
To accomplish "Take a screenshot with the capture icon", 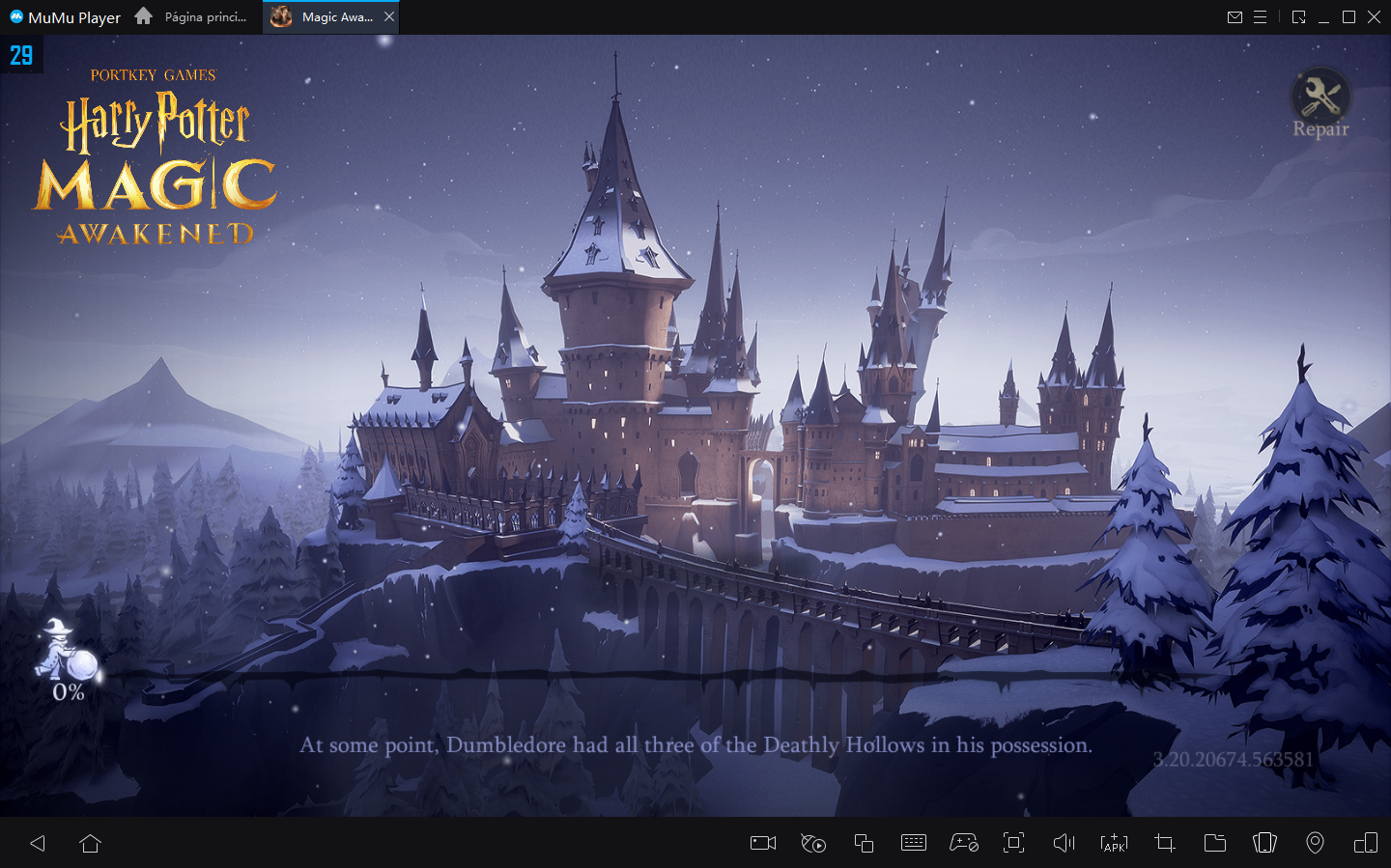I will coord(1013,843).
